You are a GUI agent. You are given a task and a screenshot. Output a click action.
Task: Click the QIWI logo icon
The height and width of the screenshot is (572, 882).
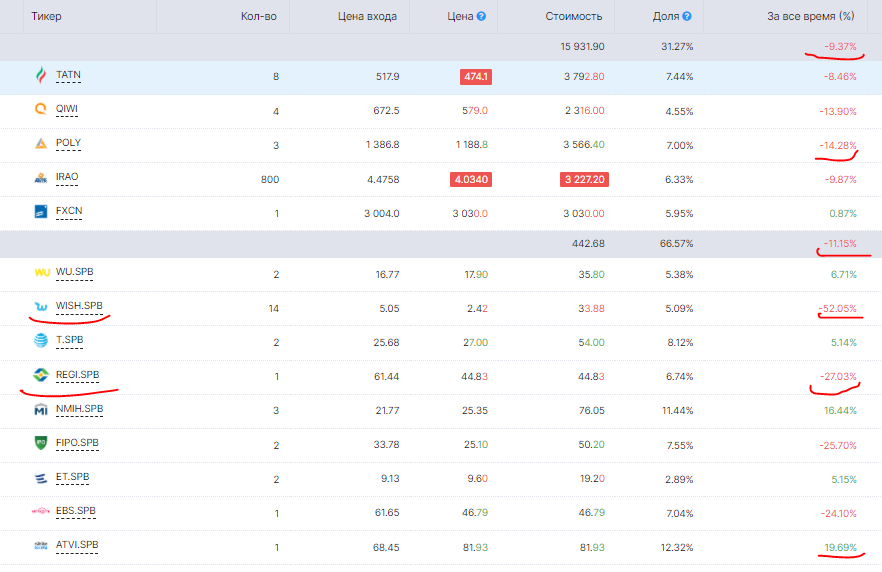pyautogui.click(x=40, y=109)
